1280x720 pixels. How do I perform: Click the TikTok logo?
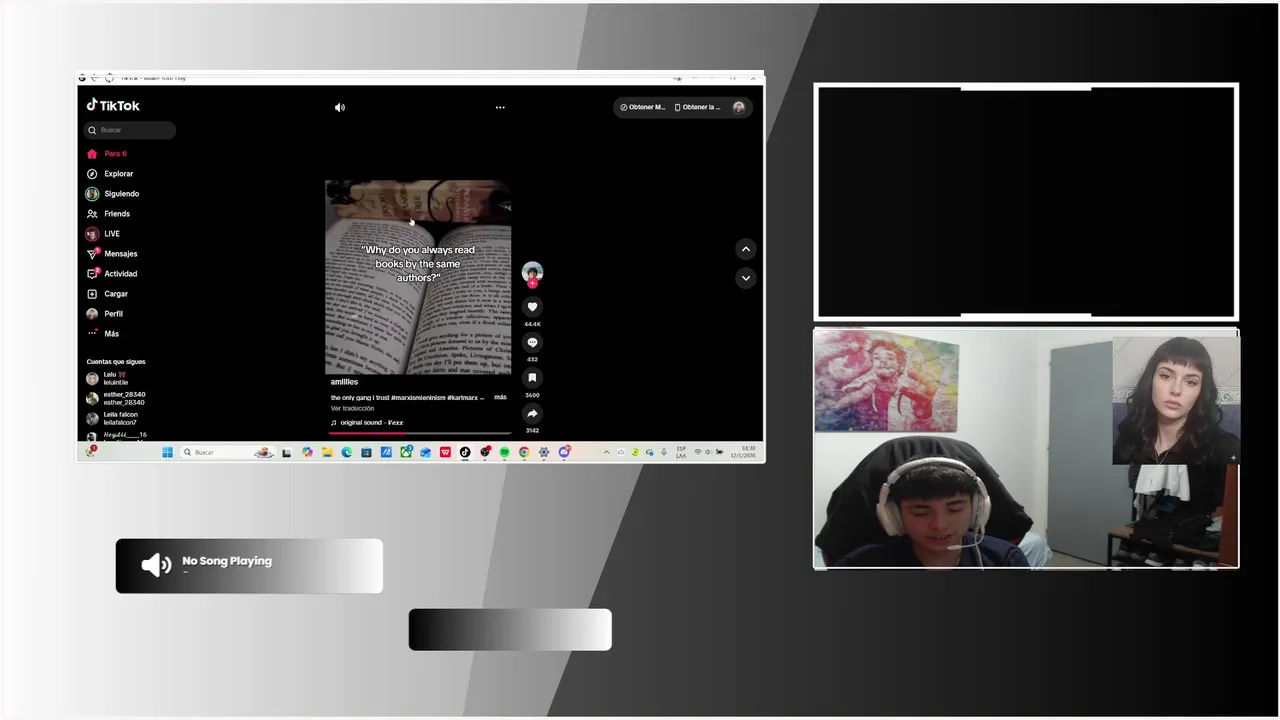click(113, 105)
